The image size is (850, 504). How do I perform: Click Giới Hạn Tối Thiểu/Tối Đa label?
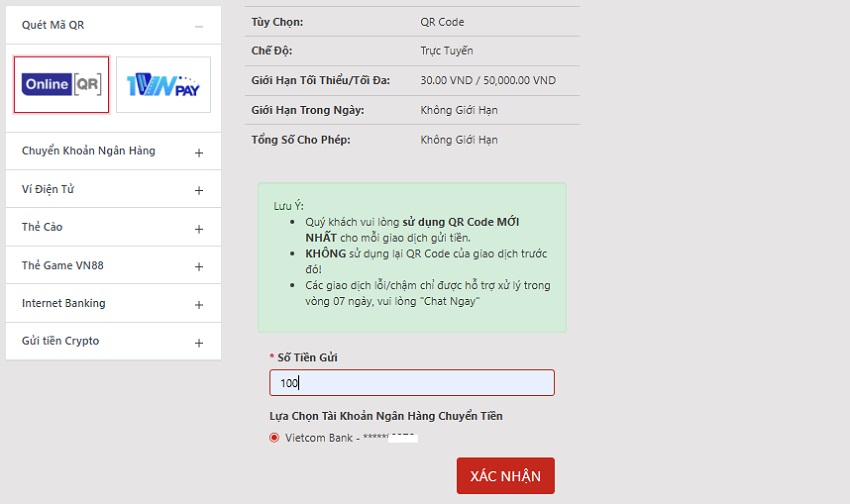click(x=320, y=80)
